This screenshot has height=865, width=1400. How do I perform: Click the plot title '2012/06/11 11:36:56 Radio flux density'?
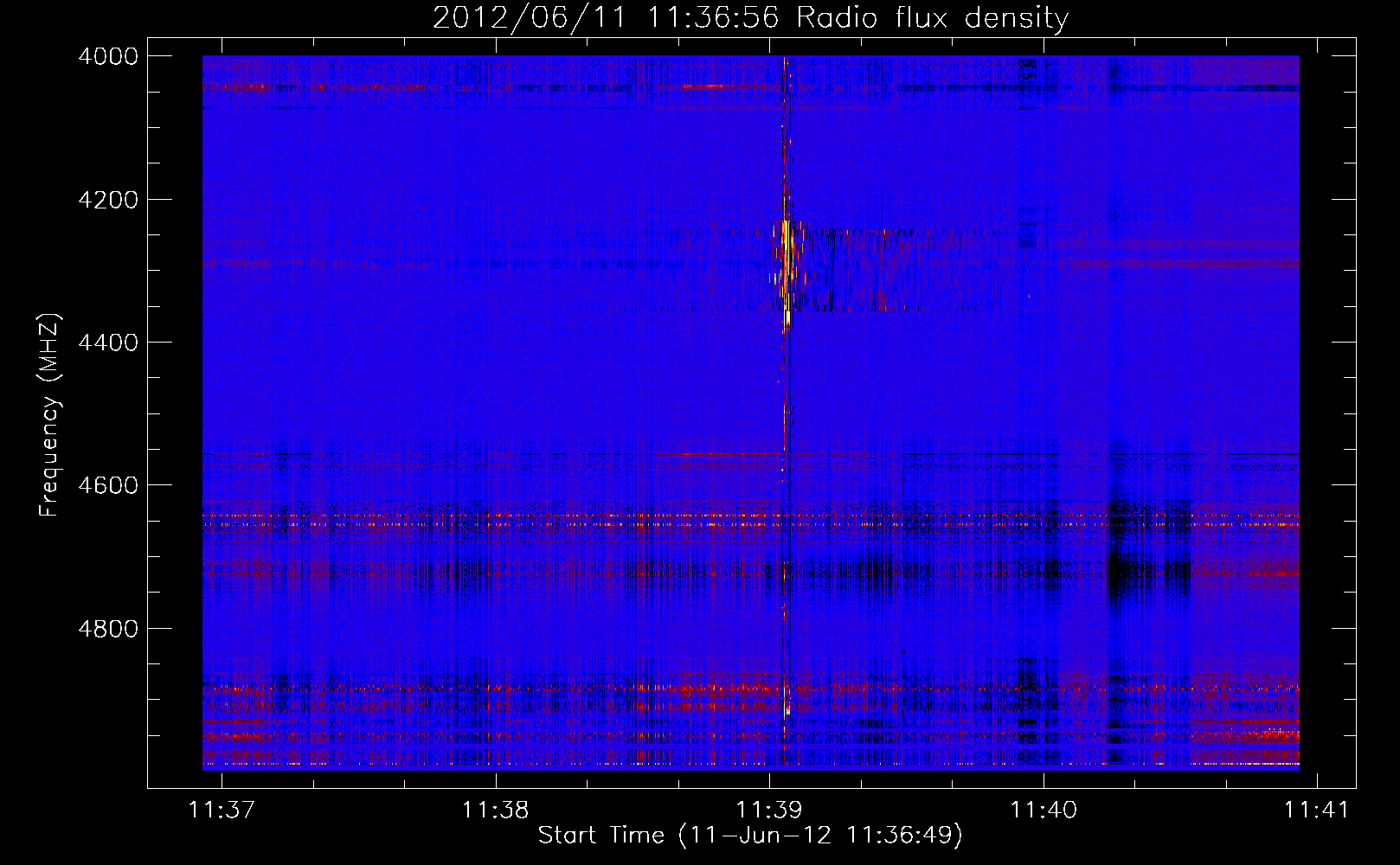pyautogui.click(x=750, y=18)
